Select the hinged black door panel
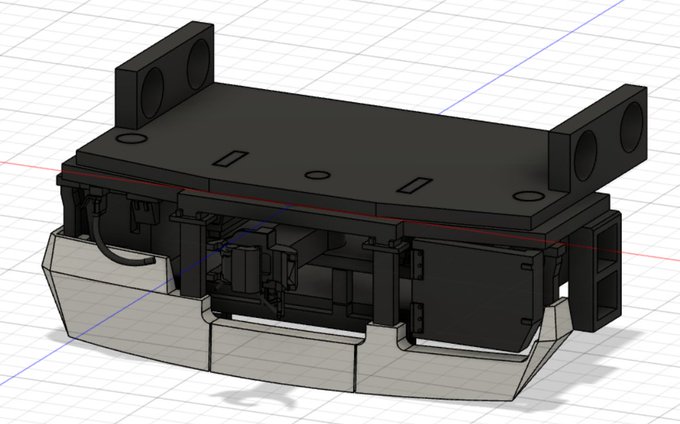680x424 pixels. [x=475, y=295]
